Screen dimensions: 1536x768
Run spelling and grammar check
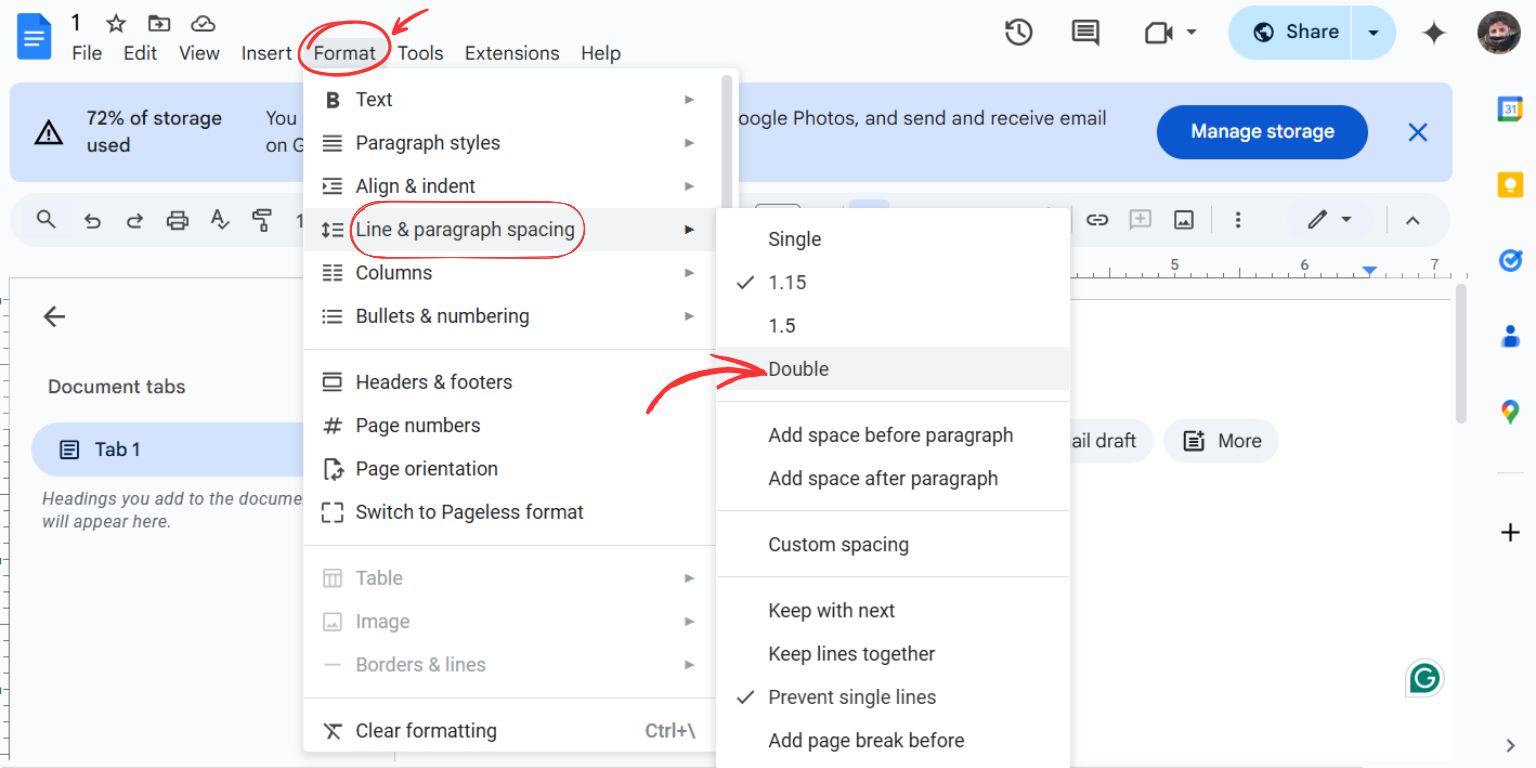point(220,220)
